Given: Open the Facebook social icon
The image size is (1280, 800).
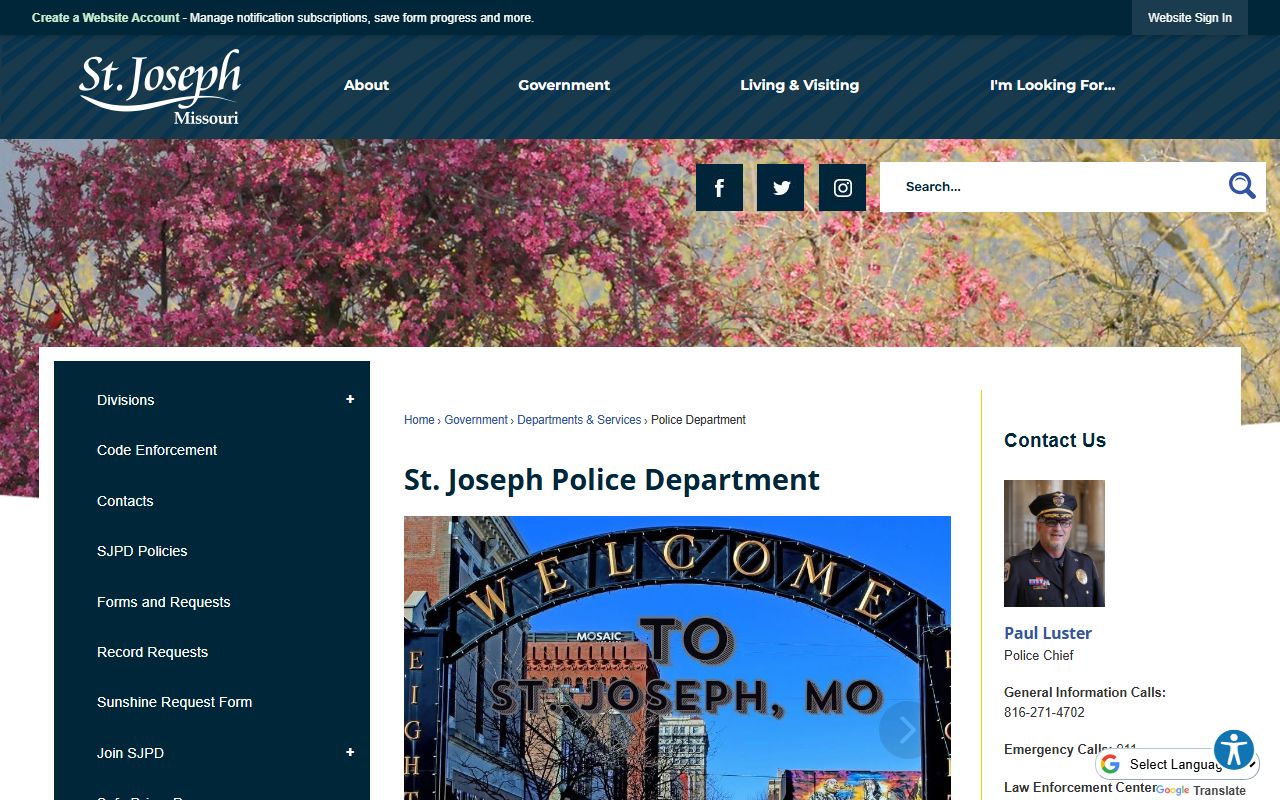Looking at the screenshot, I should (x=719, y=188).
